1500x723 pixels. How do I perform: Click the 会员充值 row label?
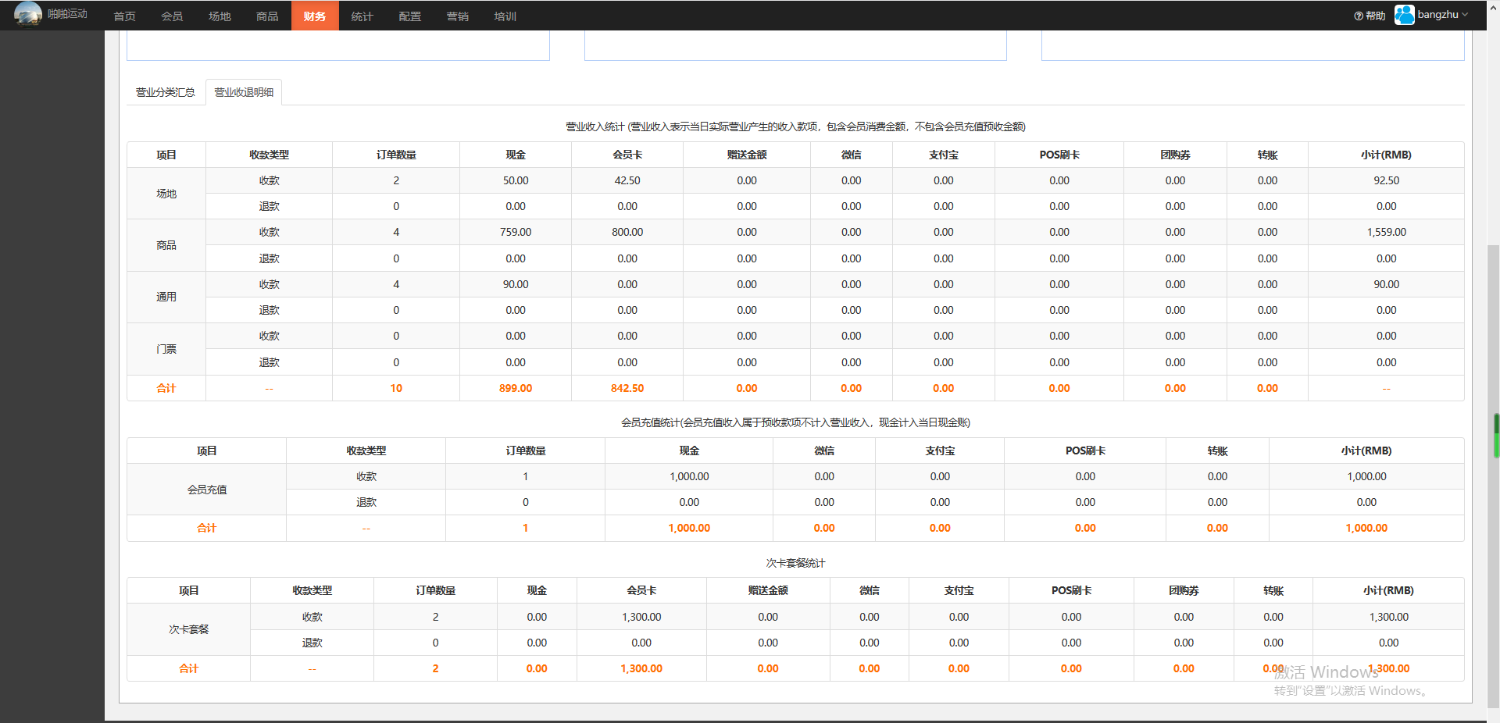[x=206, y=489]
